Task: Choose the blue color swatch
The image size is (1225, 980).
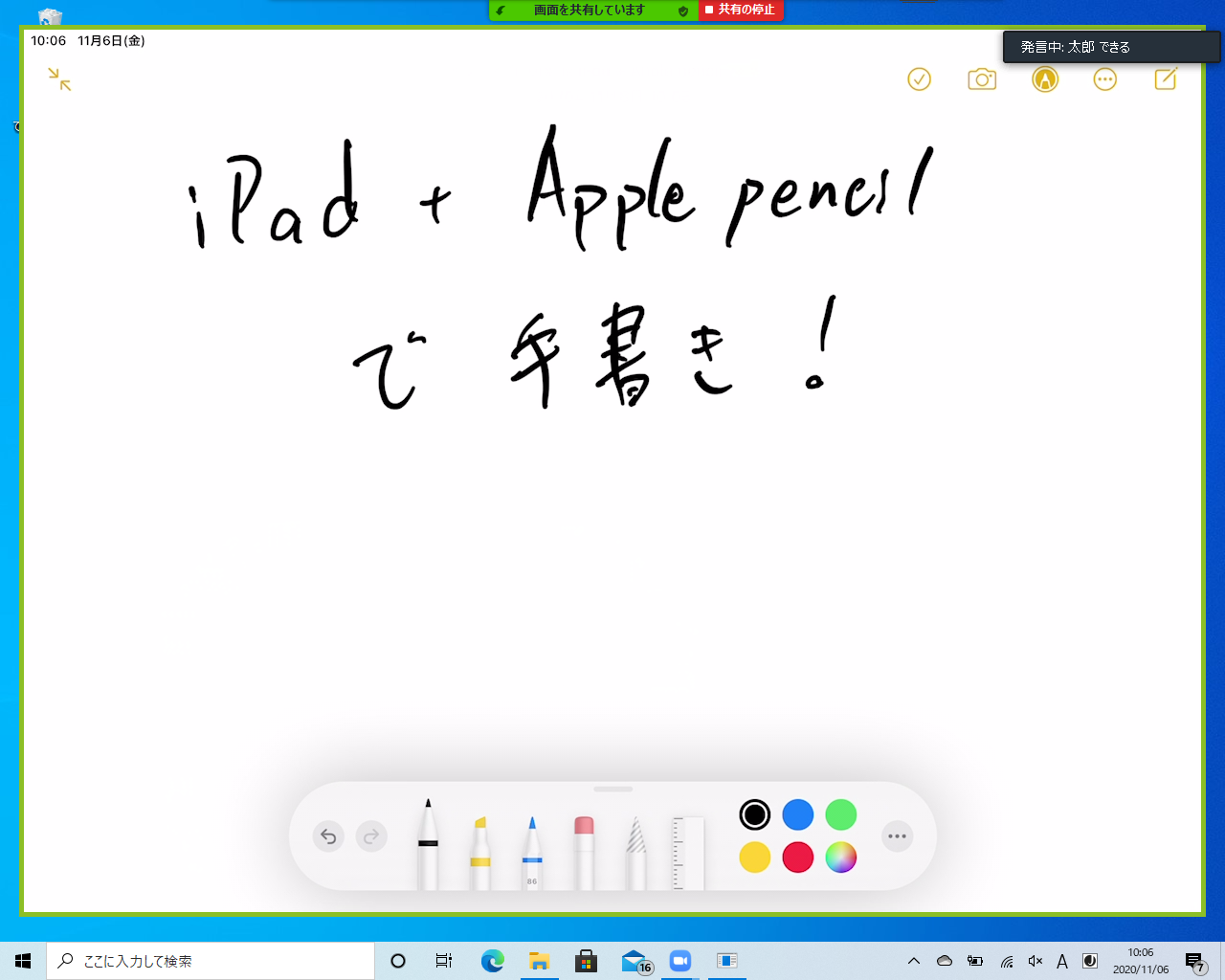Action: (x=798, y=814)
